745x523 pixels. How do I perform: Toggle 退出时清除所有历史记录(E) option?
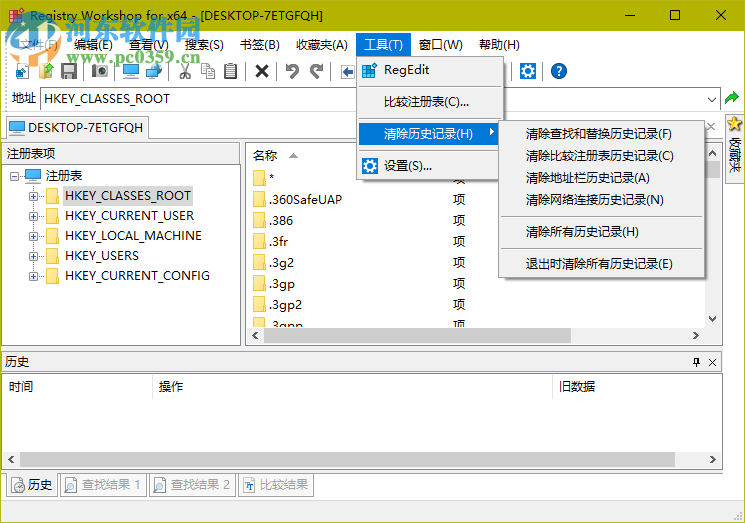coord(602,264)
